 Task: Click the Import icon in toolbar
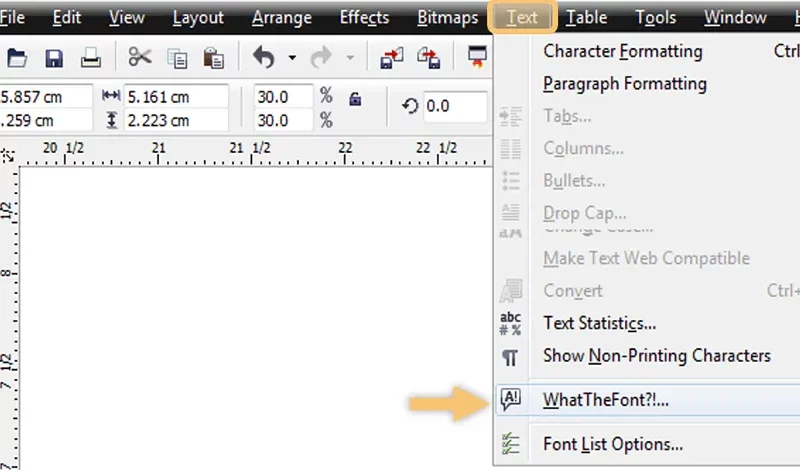[x=392, y=58]
